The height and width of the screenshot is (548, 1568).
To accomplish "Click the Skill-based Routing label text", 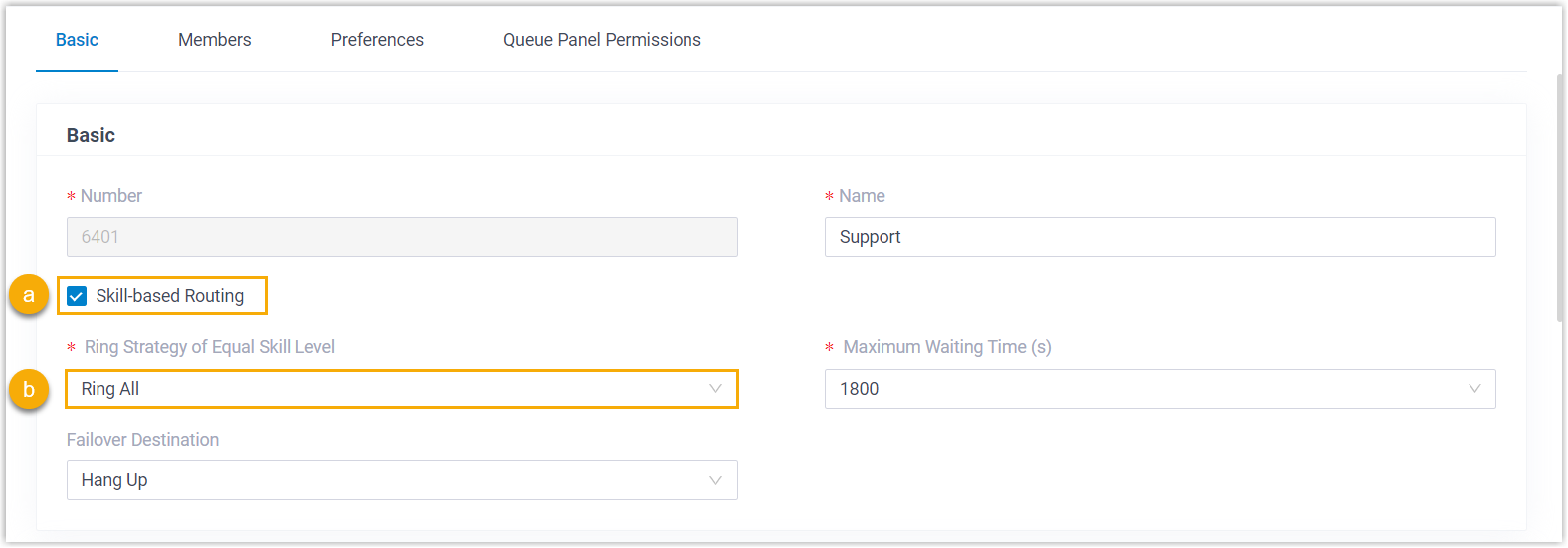I will click(169, 296).
